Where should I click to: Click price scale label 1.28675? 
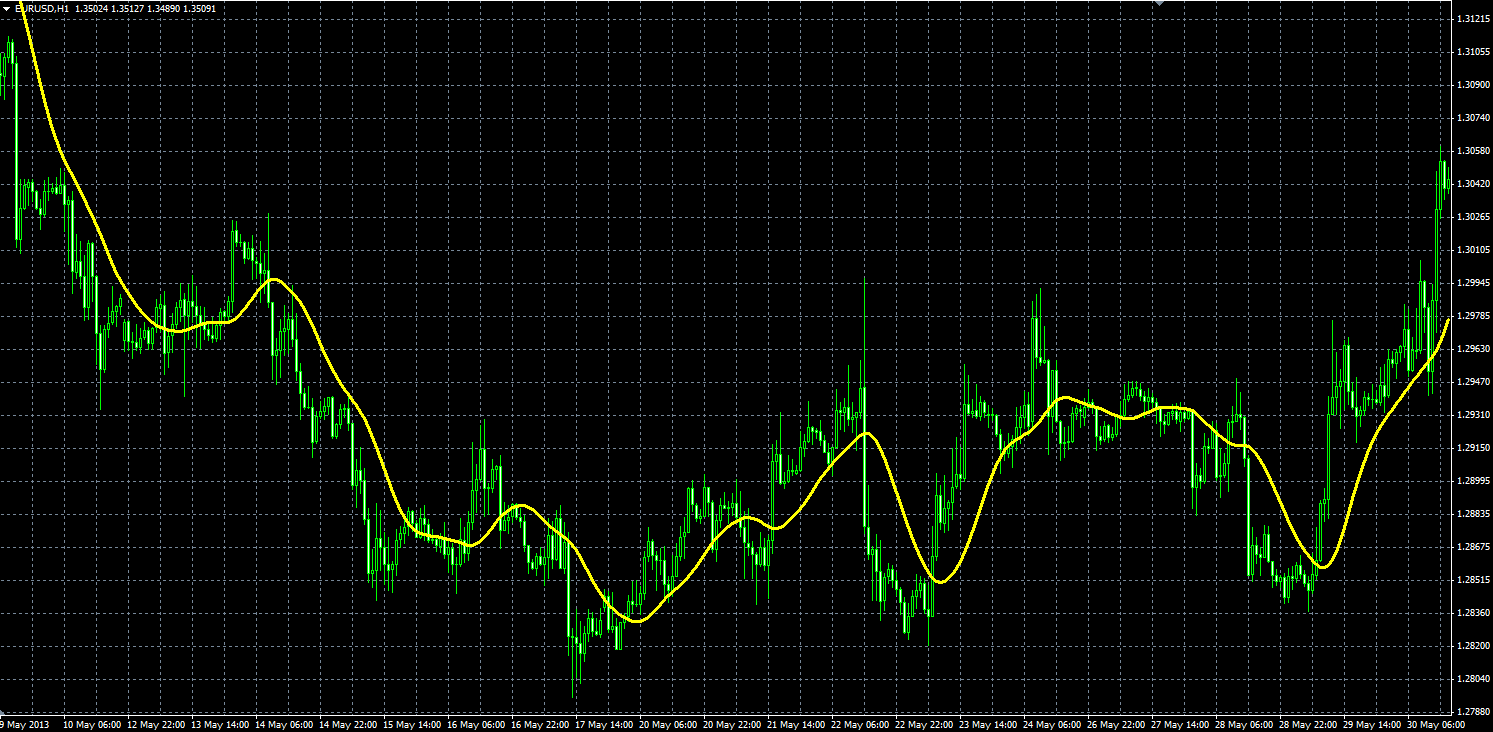point(1473,547)
